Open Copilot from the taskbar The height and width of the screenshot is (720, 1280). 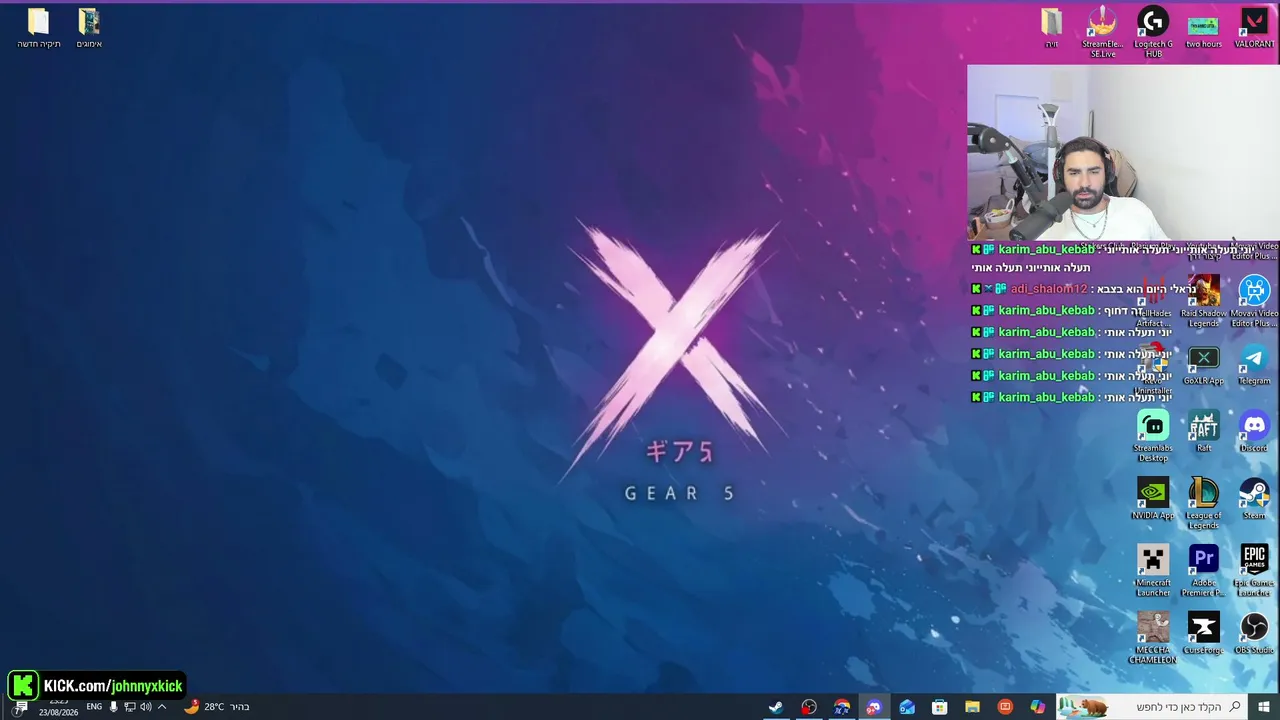1038,707
